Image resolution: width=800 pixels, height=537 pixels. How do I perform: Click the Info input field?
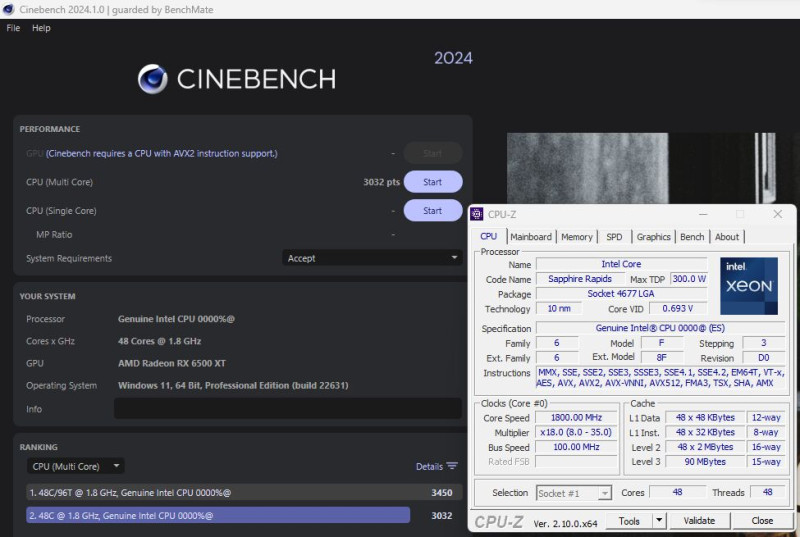[288, 408]
